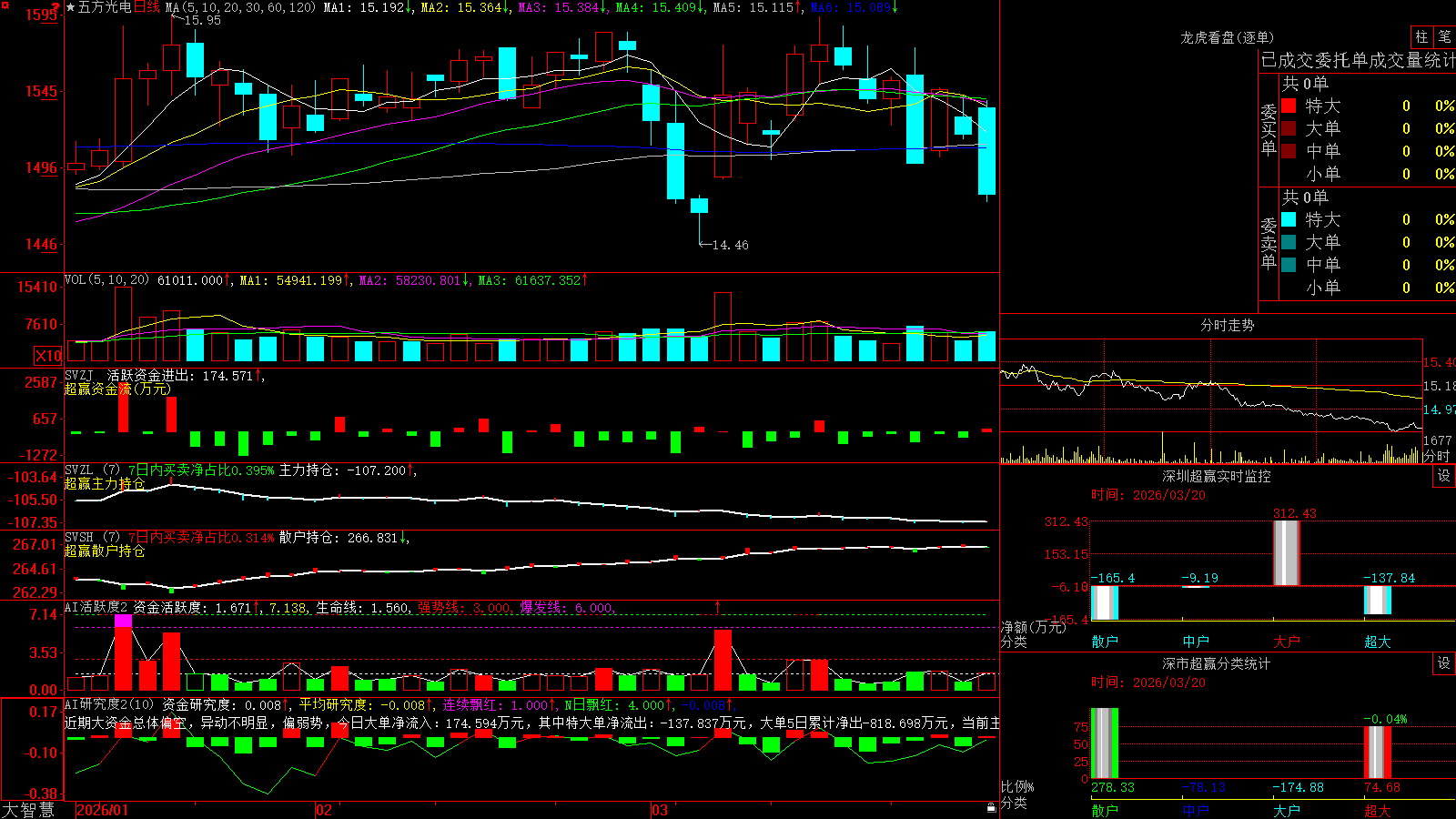Click the cyan 特大 sell-order swatch

pyautogui.click(x=1289, y=219)
